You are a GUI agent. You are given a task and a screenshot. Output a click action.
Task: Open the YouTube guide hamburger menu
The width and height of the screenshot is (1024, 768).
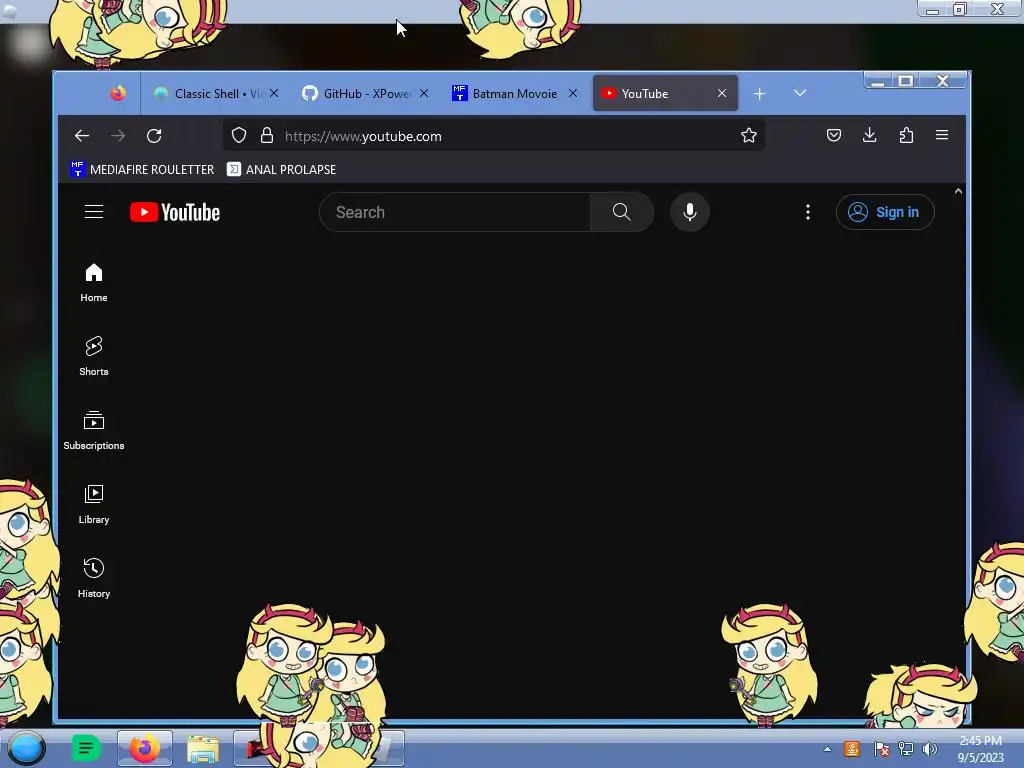[x=94, y=212]
